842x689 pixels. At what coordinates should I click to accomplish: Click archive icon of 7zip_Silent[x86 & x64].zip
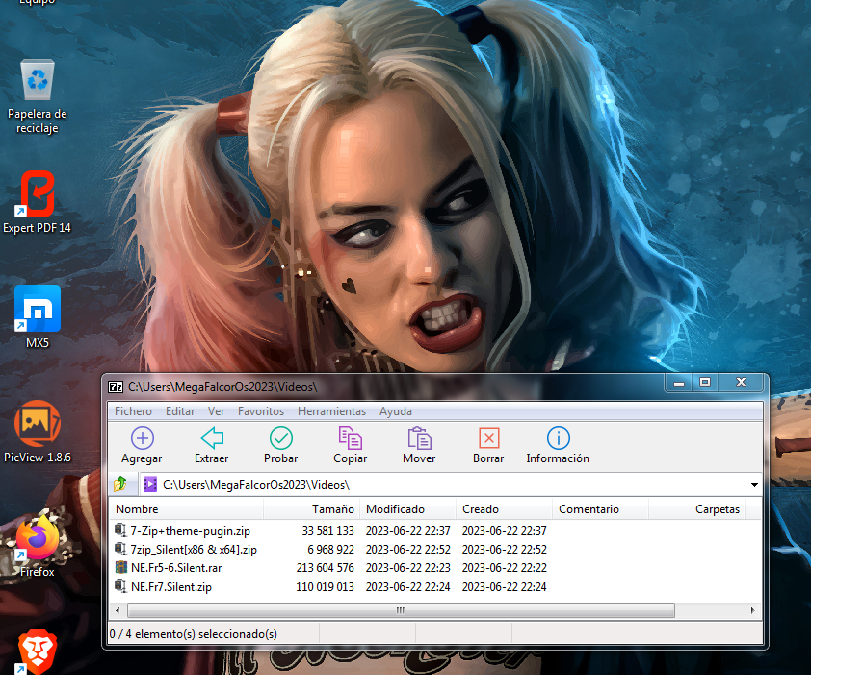(x=121, y=549)
